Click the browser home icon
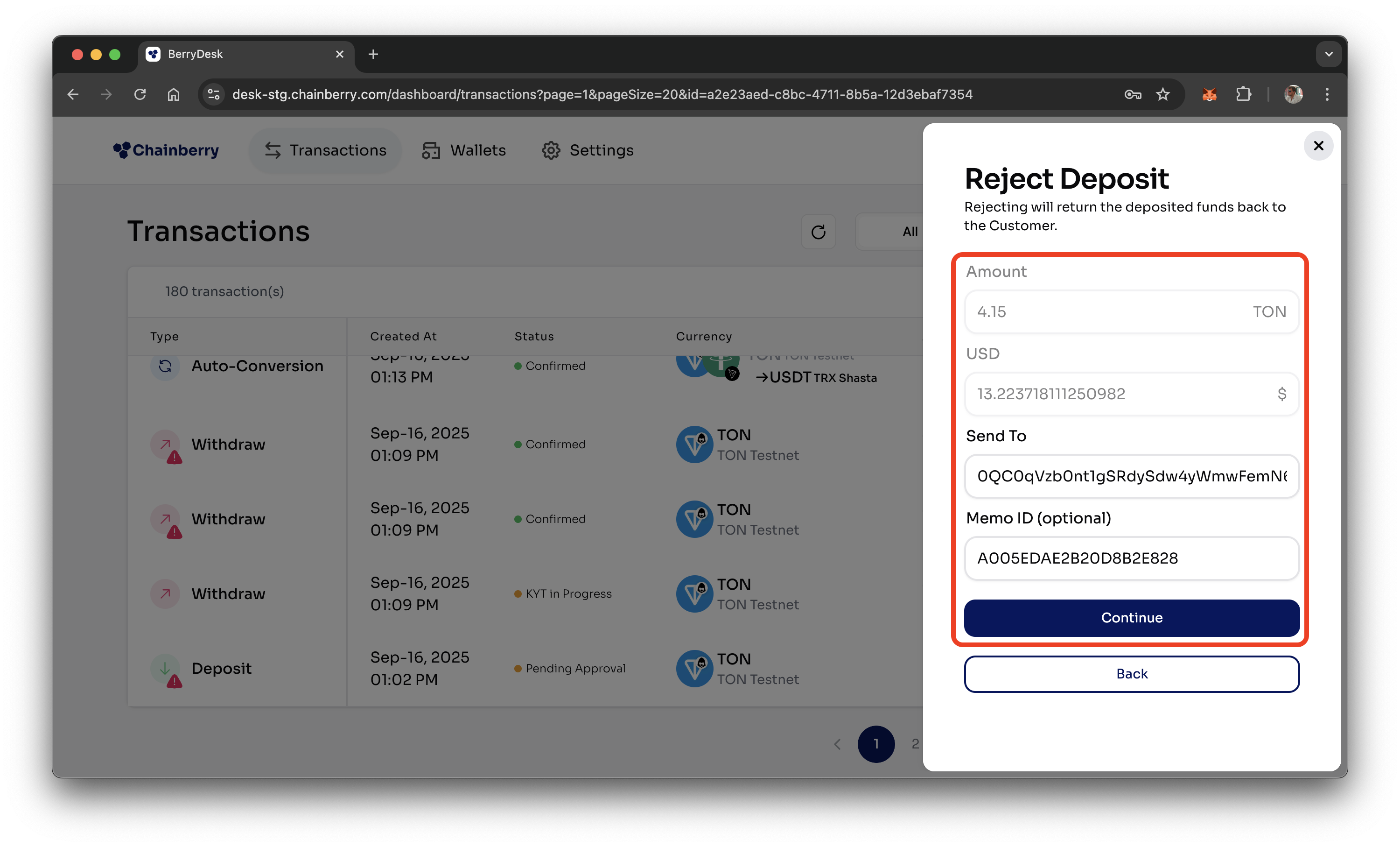The width and height of the screenshot is (1400, 847). [173, 94]
